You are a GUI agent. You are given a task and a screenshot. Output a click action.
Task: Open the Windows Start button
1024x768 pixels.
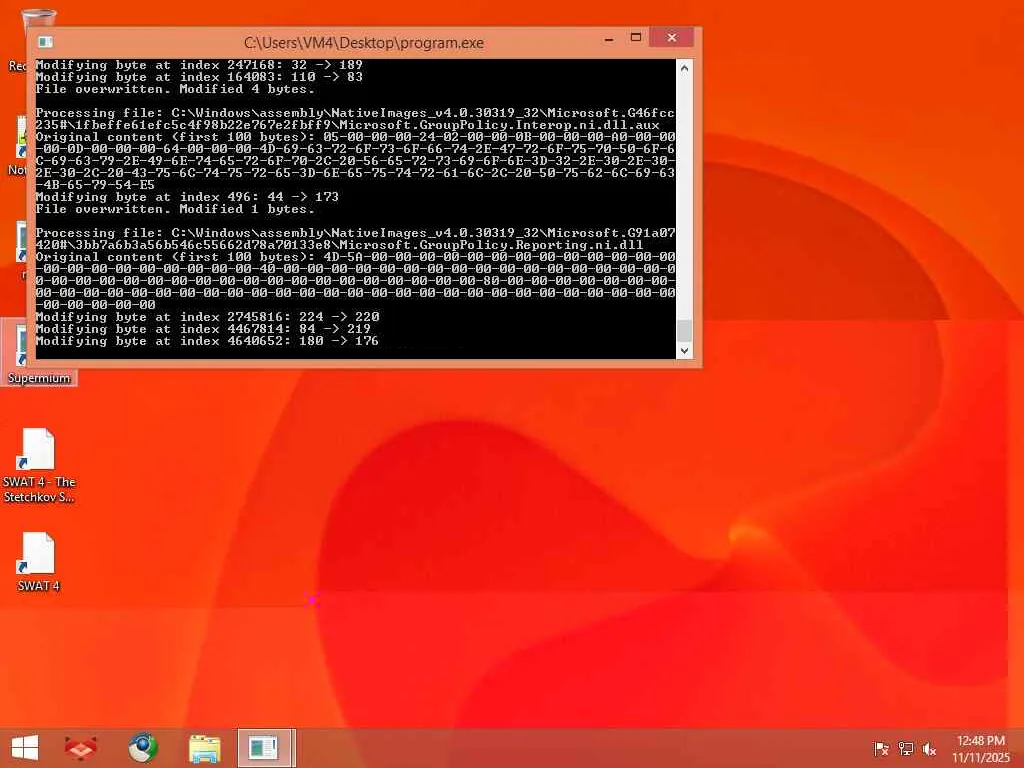click(25, 748)
